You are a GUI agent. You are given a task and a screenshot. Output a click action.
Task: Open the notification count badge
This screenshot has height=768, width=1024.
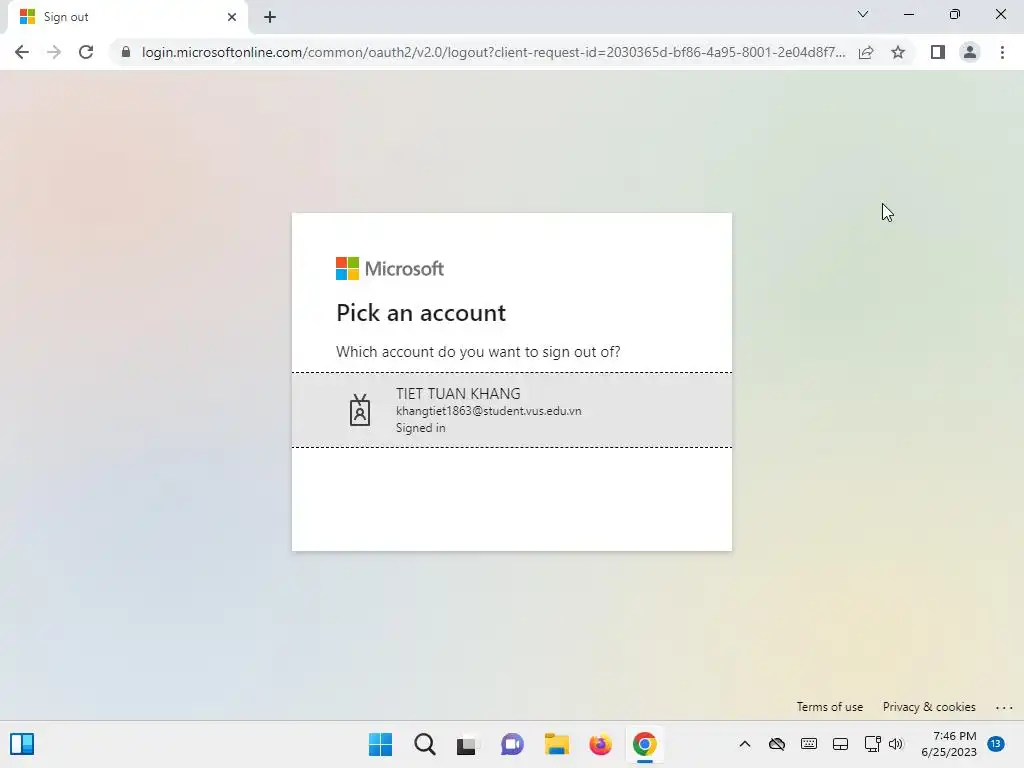996,743
